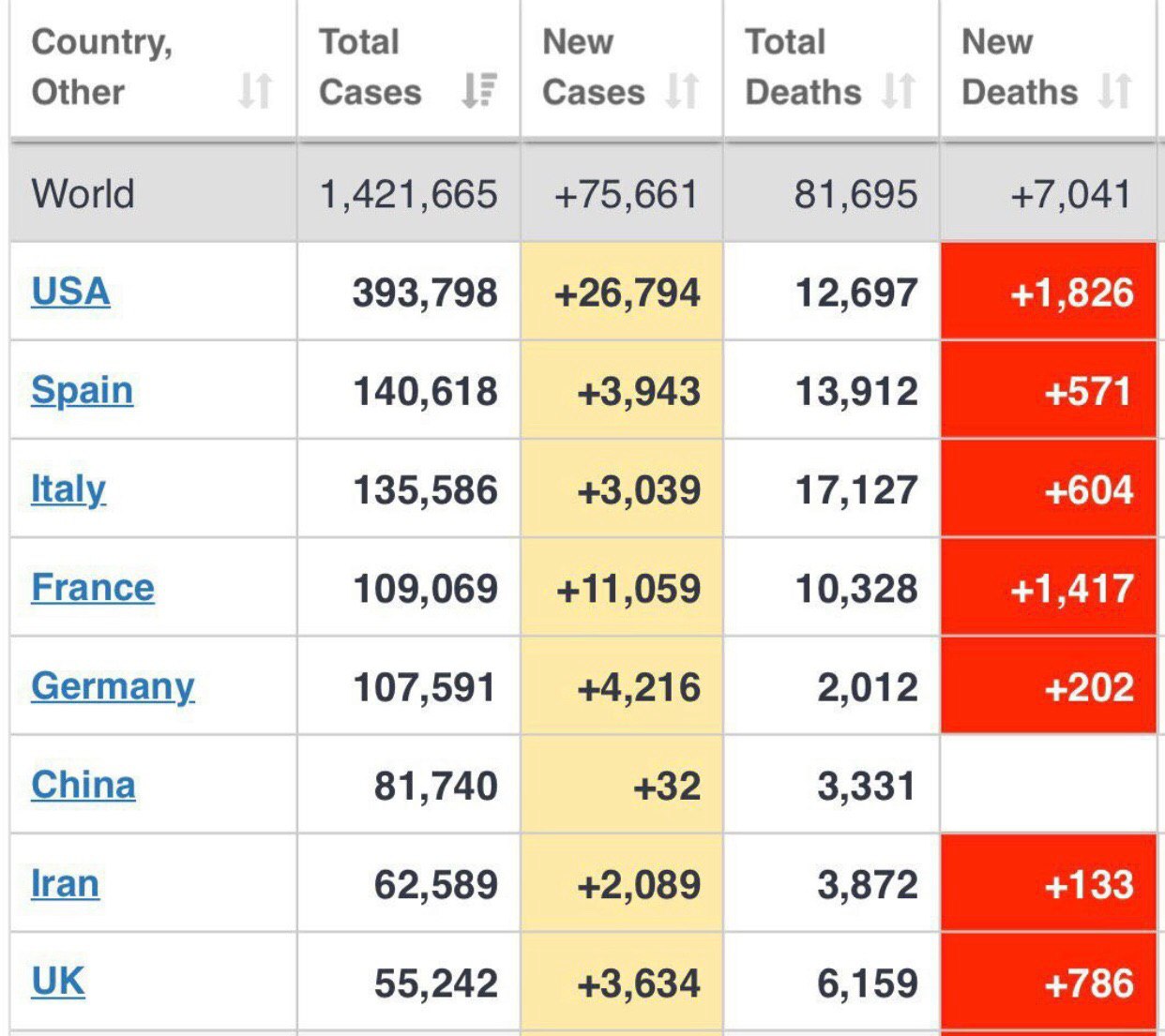Open the Iran country link
Viewport: 1165px width, 1036px height.
point(65,883)
